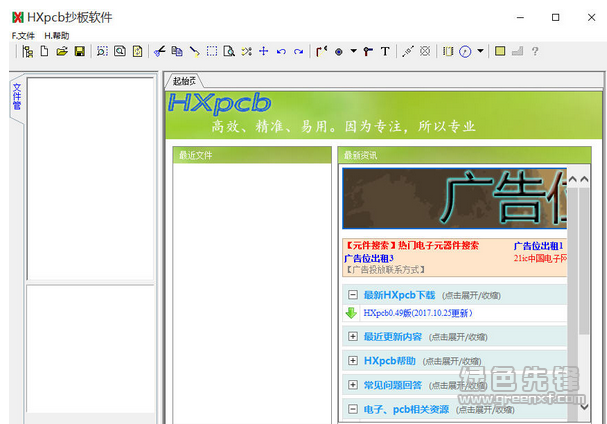Click the new file icon in toolbar
The height and width of the screenshot is (424, 607).
pyautogui.click(x=44, y=51)
